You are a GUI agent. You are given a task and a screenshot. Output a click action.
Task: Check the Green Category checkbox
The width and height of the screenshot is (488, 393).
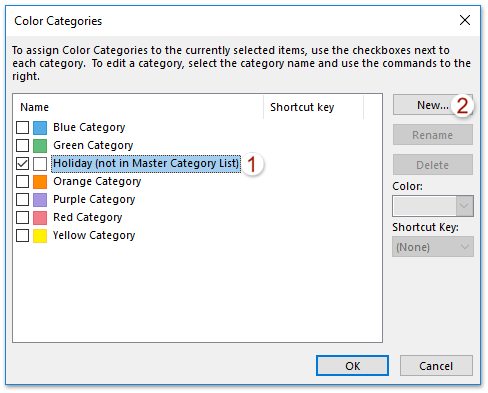pos(22,145)
